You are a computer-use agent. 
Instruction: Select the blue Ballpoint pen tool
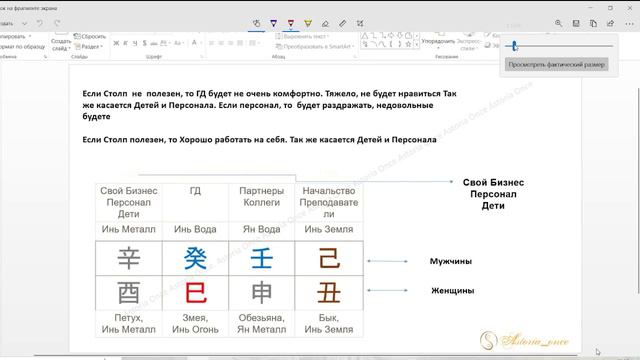(x=273, y=24)
